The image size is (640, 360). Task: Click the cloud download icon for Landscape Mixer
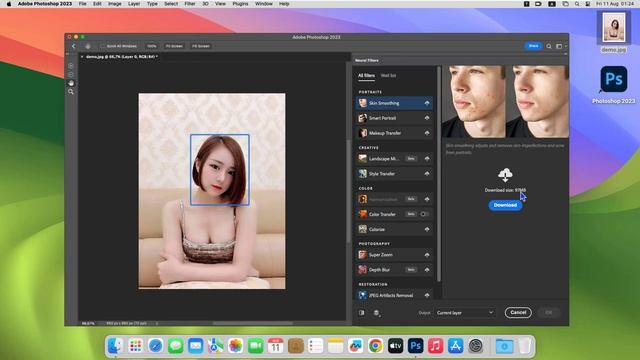tap(427, 159)
